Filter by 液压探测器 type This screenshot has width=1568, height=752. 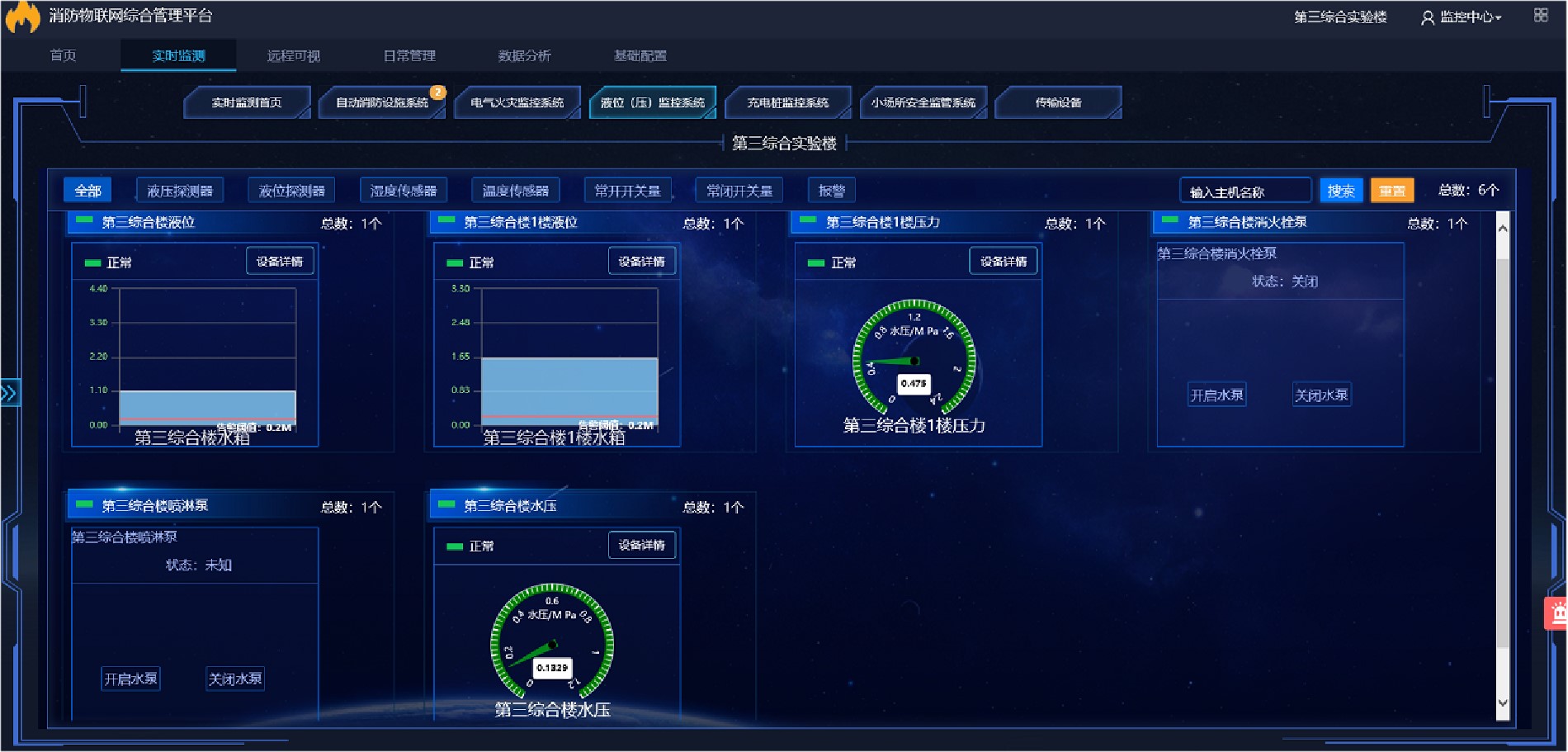click(x=180, y=191)
